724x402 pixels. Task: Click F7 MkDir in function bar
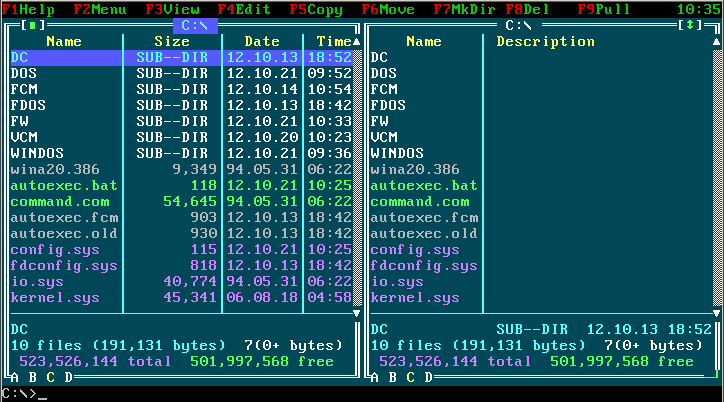(x=467, y=8)
